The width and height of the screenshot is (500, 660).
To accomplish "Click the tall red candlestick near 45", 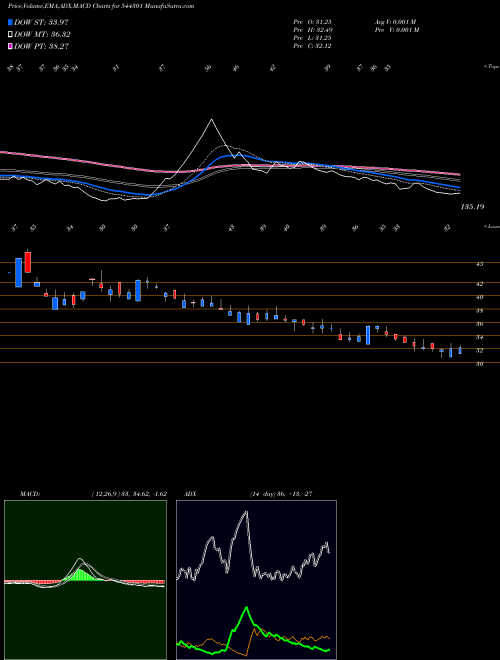I will coord(28,261).
